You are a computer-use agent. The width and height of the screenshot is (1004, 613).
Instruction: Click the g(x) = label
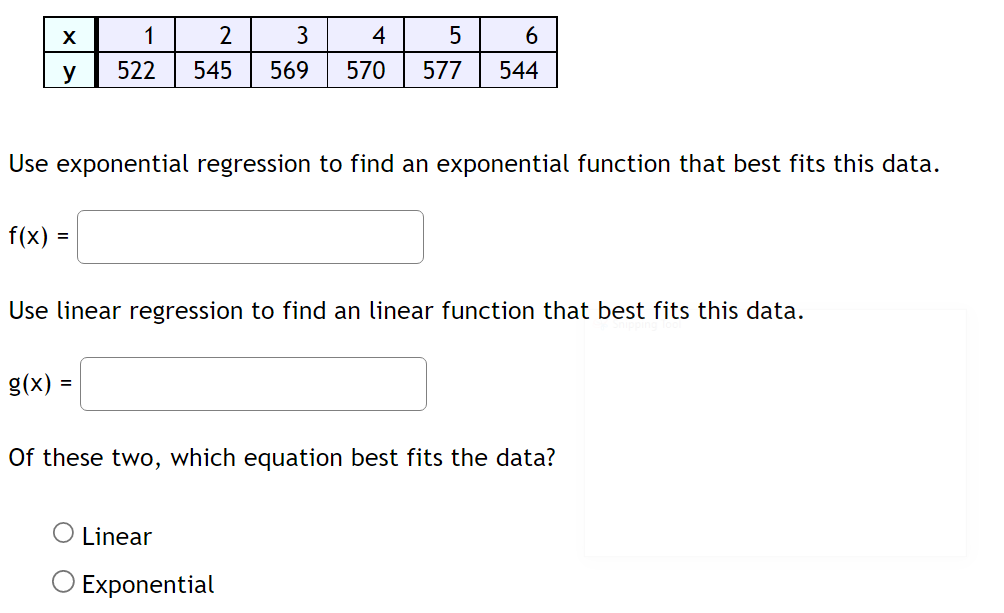click(x=38, y=383)
